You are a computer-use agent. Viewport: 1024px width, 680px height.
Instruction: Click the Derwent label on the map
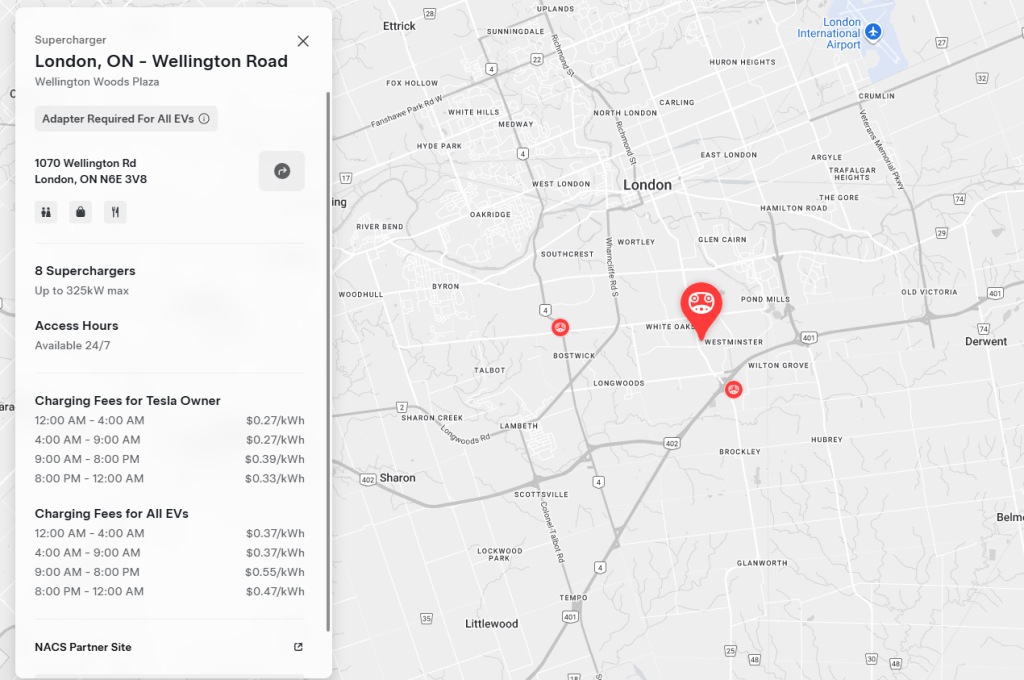pos(986,341)
